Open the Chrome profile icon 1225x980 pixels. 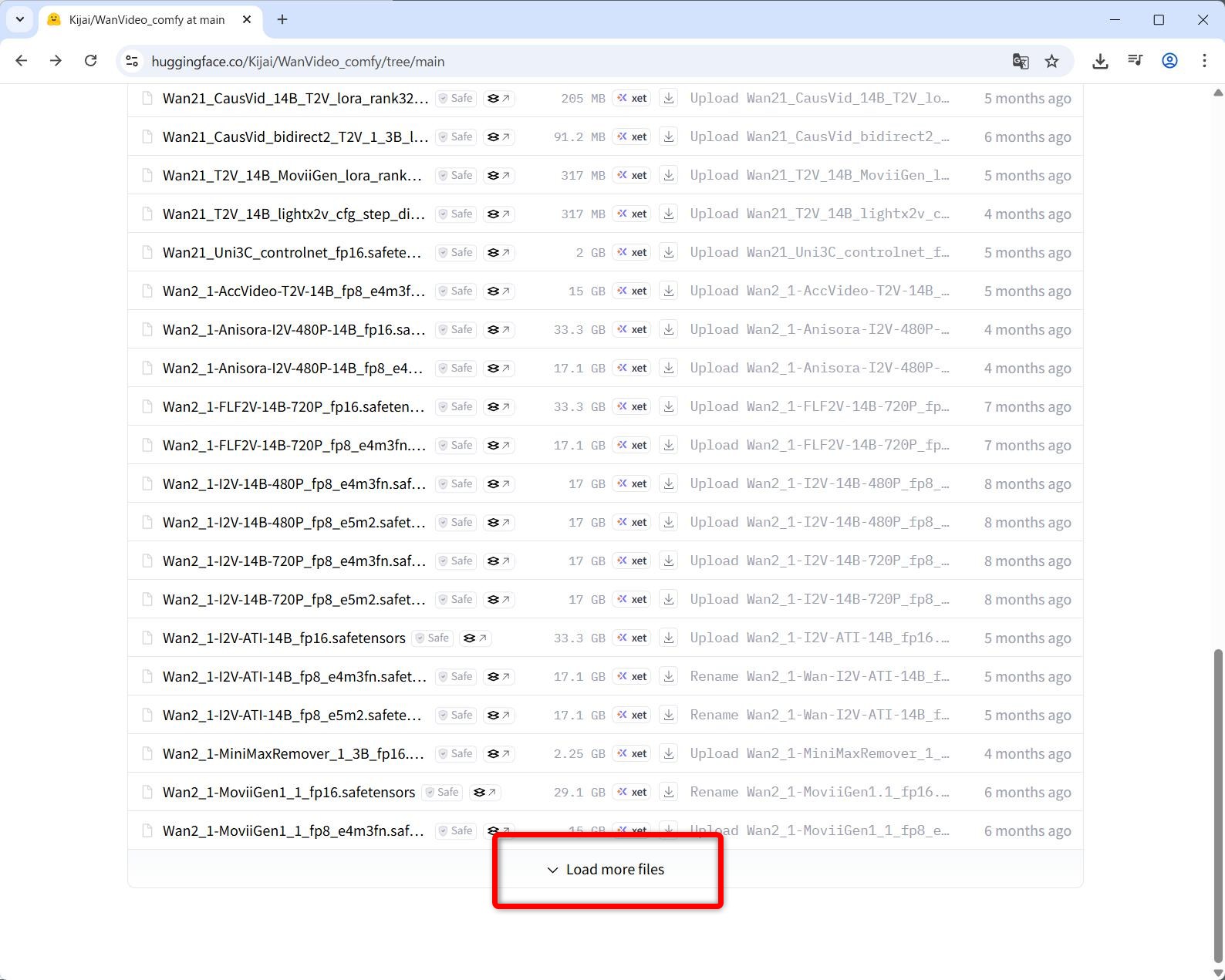tap(1169, 62)
